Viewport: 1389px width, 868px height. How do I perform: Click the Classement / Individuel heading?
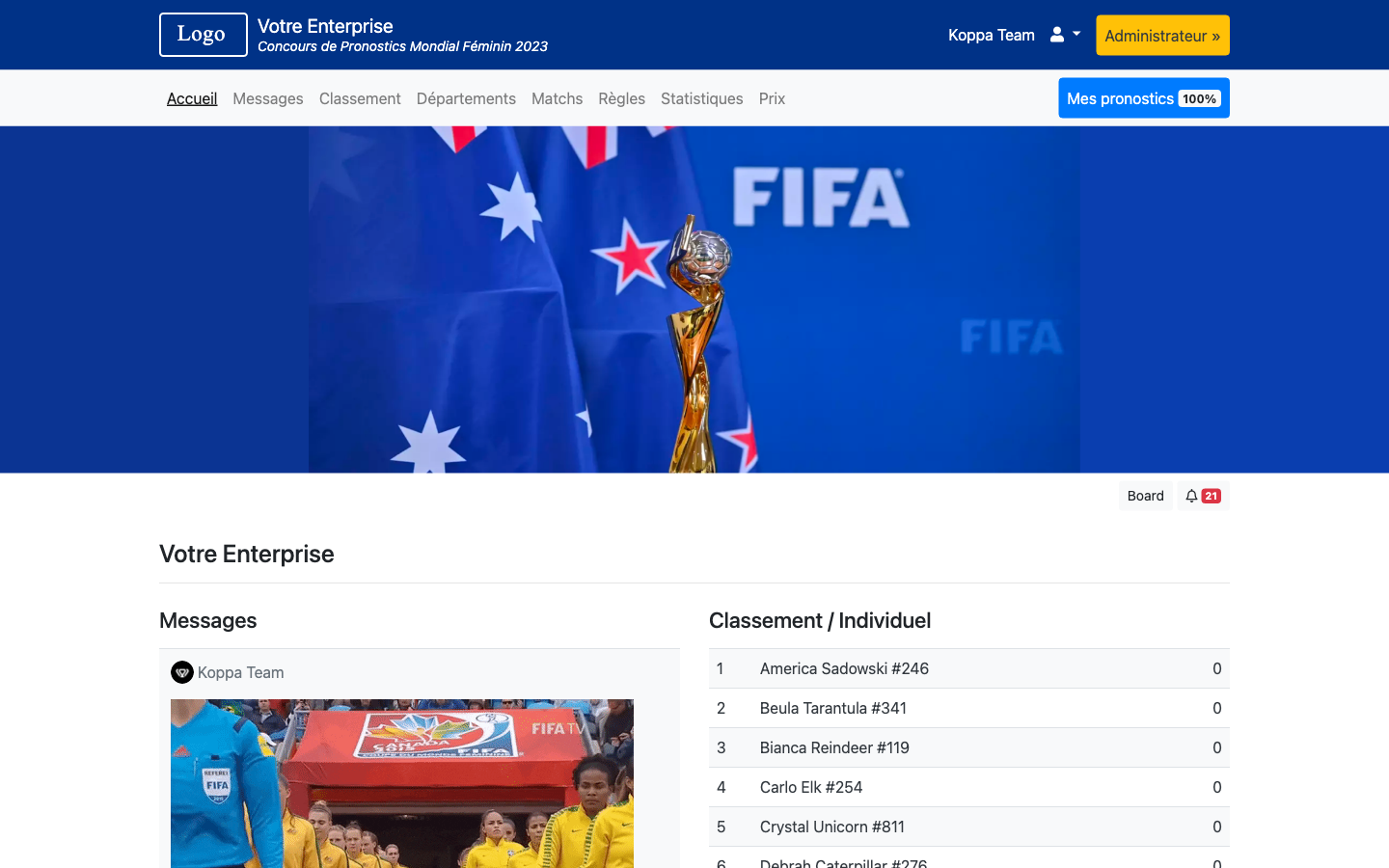[820, 620]
